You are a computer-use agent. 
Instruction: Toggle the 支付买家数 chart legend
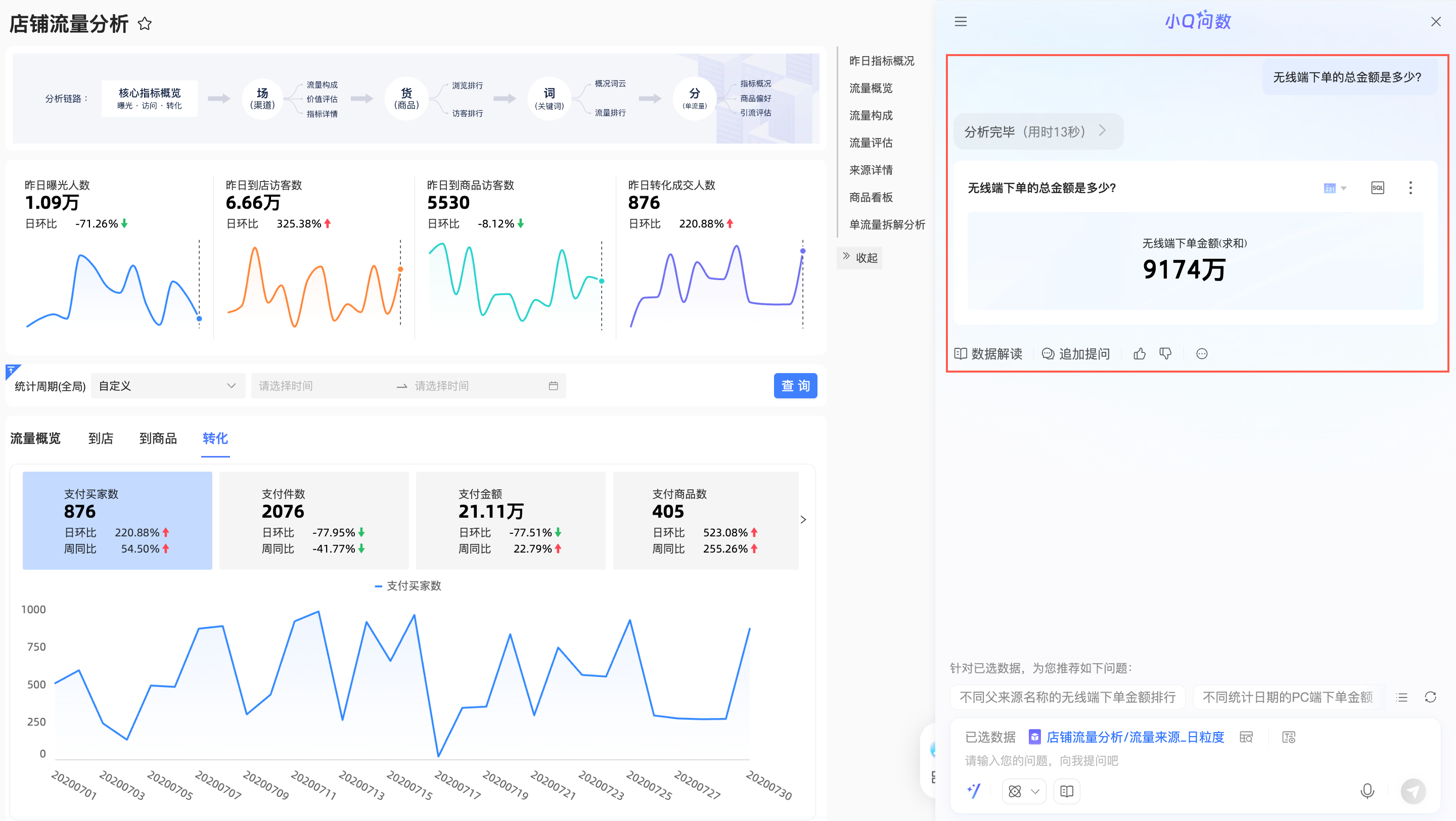point(407,586)
